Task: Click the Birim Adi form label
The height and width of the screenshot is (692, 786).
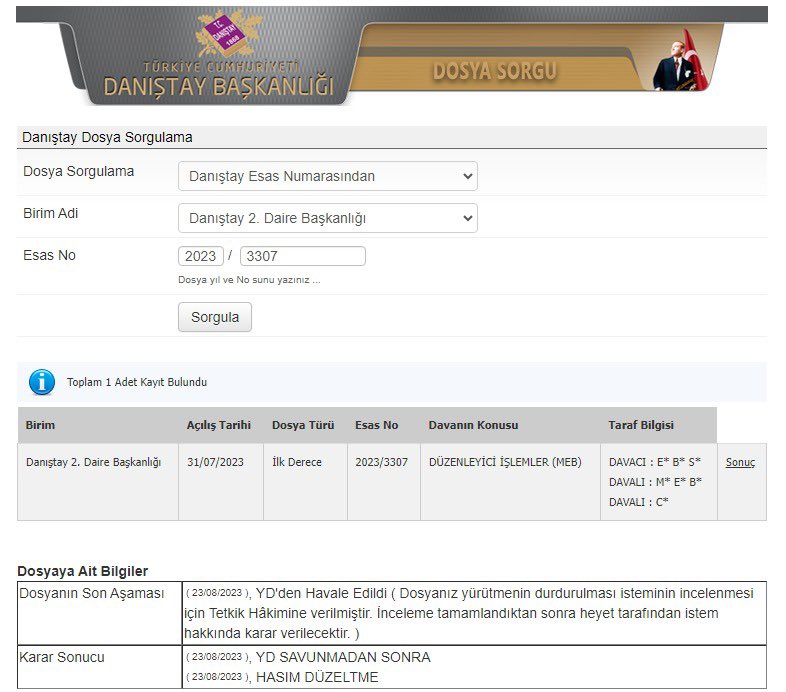Action: (x=51, y=213)
